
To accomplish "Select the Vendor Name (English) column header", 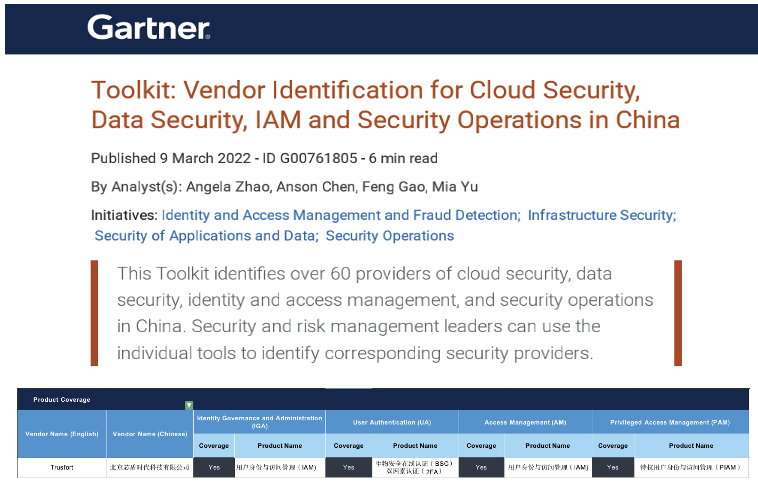I will click(62, 434).
